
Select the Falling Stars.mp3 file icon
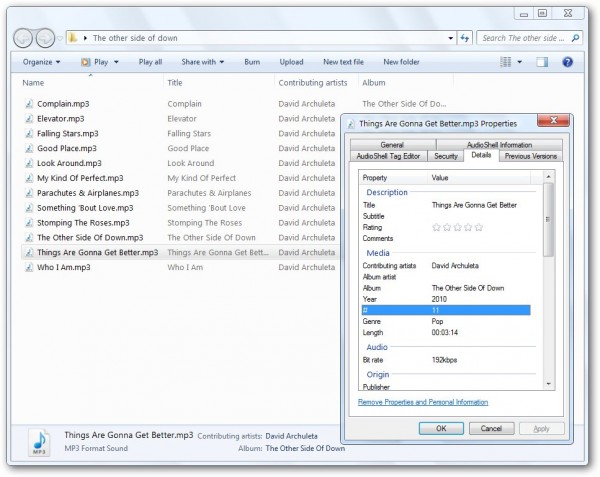tap(29, 133)
